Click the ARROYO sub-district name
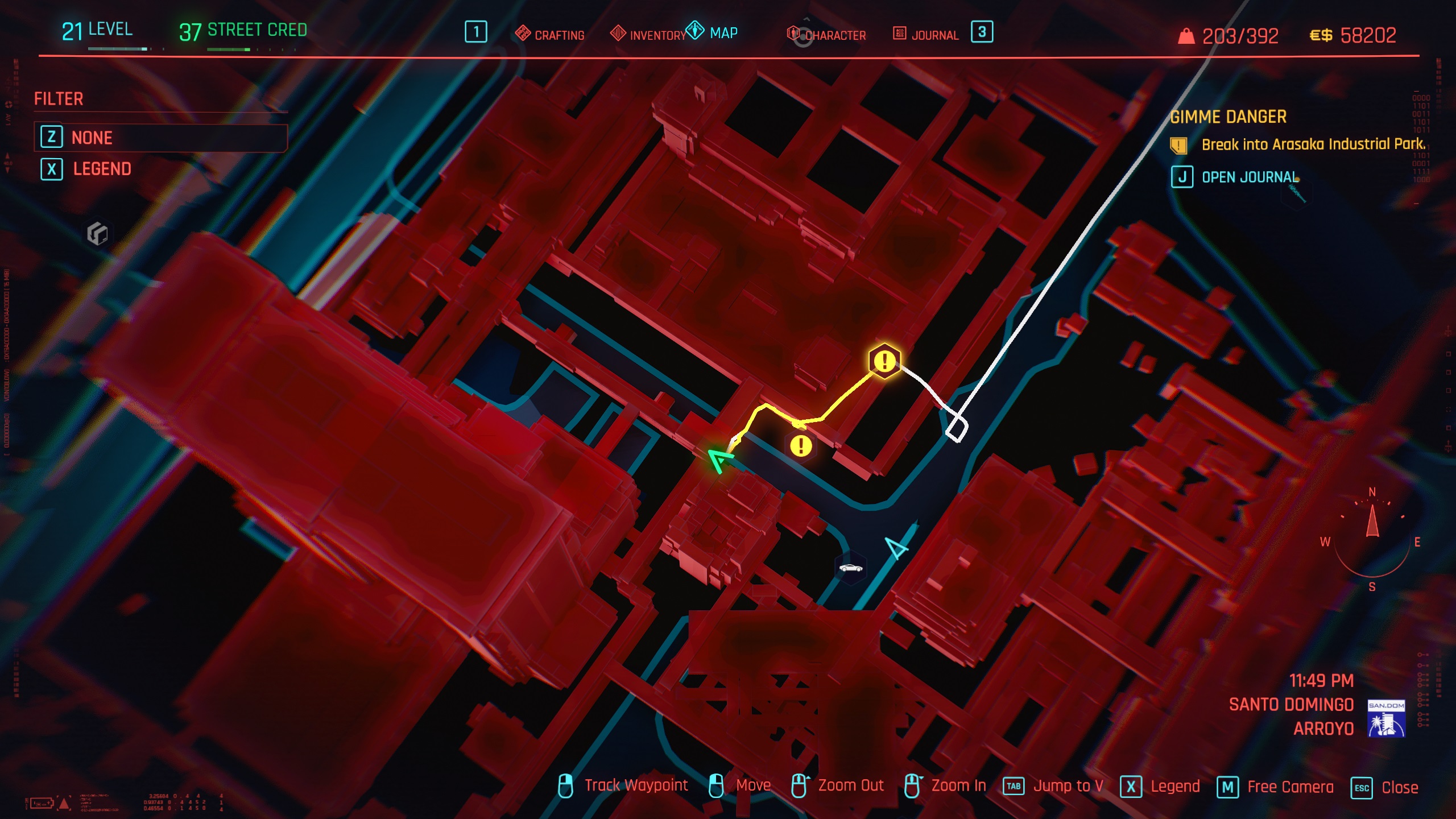This screenshot has height=819, width=1456. click(1323, 729)
